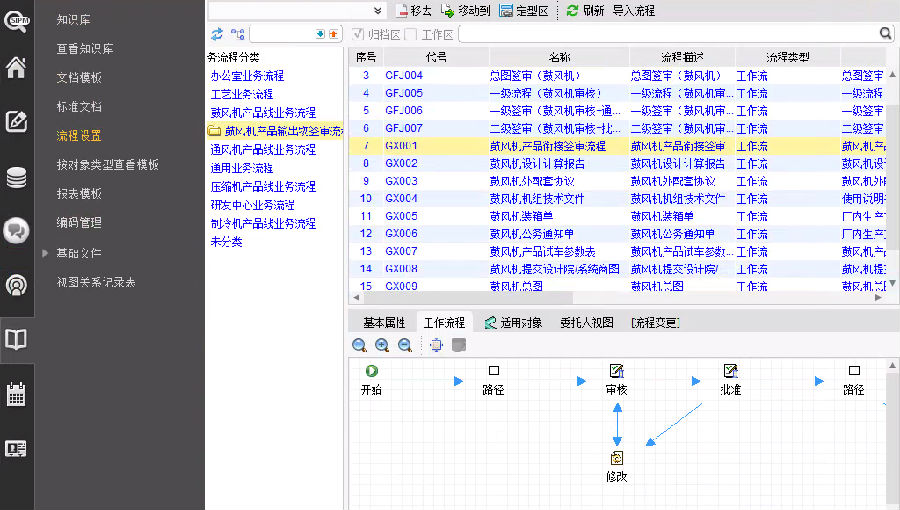Click the magnifier search icon in search bar
This screenshot has height=510, width=900.
click(x=885, y=34)
